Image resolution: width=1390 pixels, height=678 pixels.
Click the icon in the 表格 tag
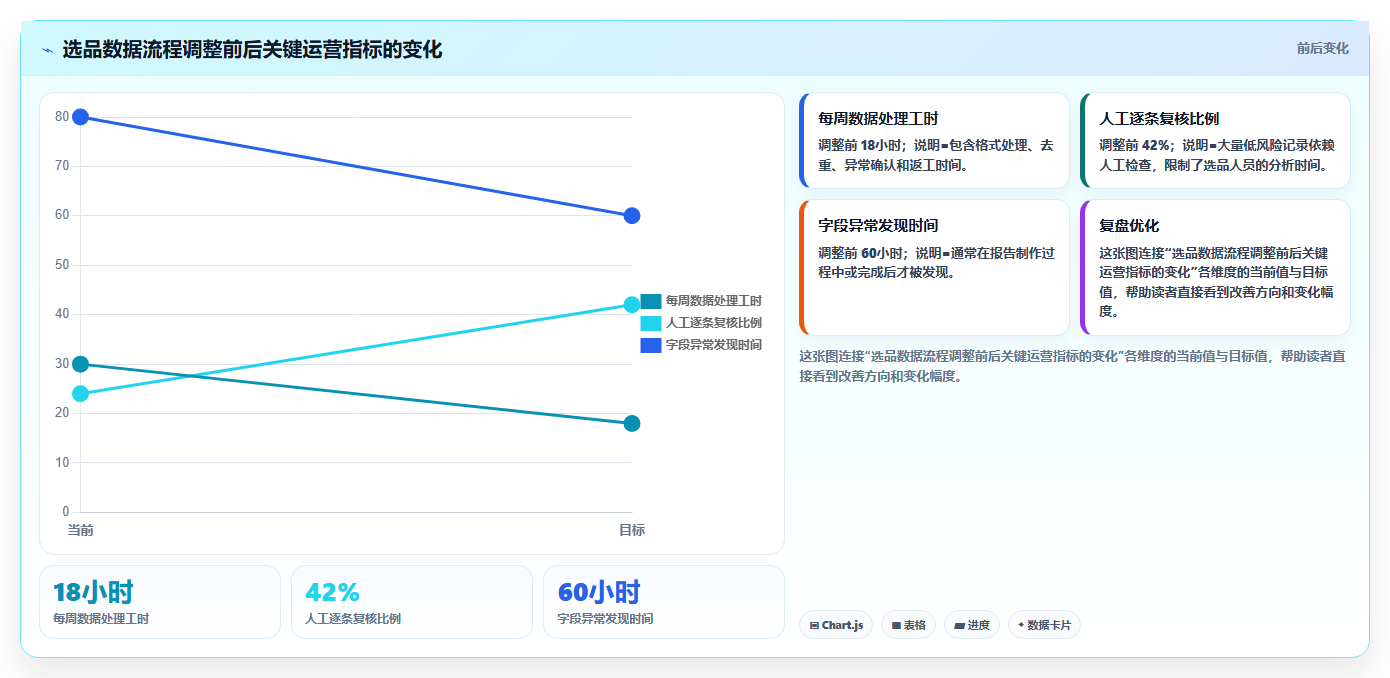(896, 626)
